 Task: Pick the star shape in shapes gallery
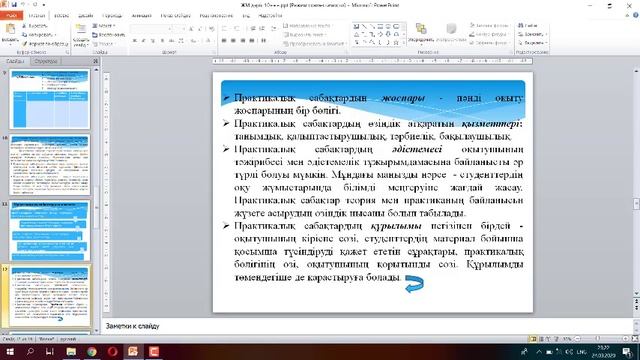click(x=395, y=42)
